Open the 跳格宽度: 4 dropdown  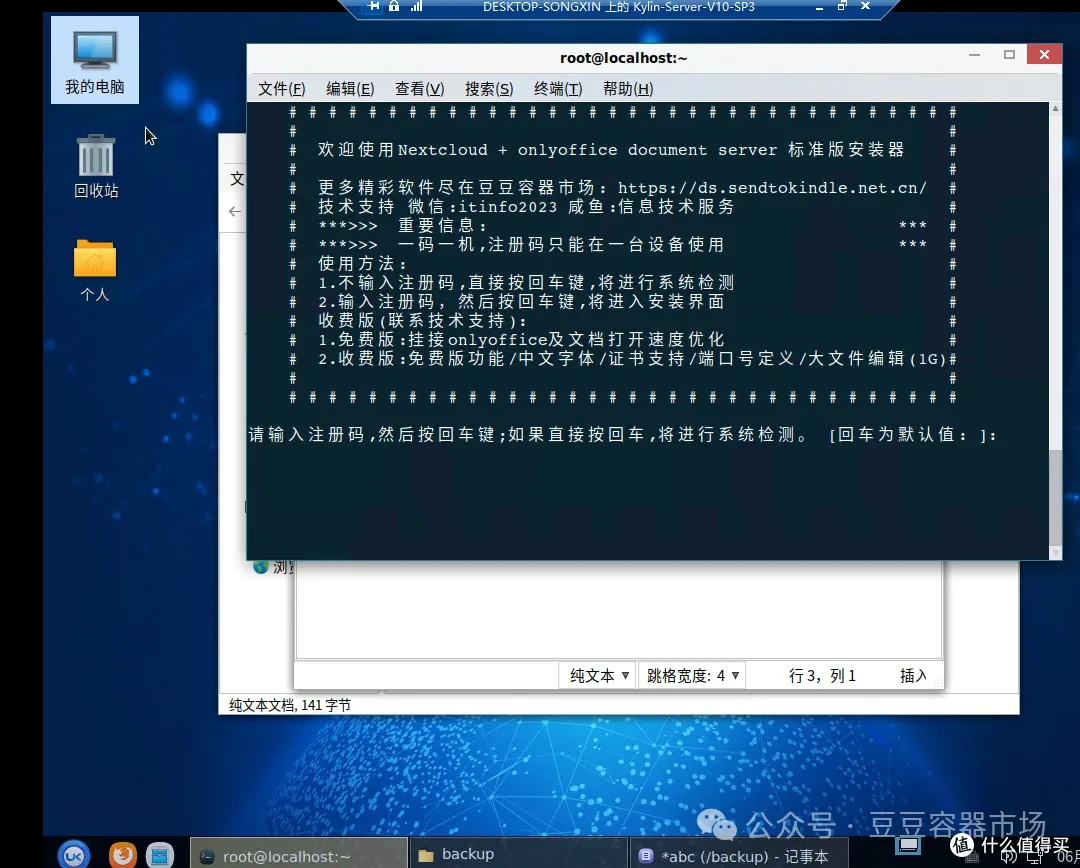click(x=692, y=676)
